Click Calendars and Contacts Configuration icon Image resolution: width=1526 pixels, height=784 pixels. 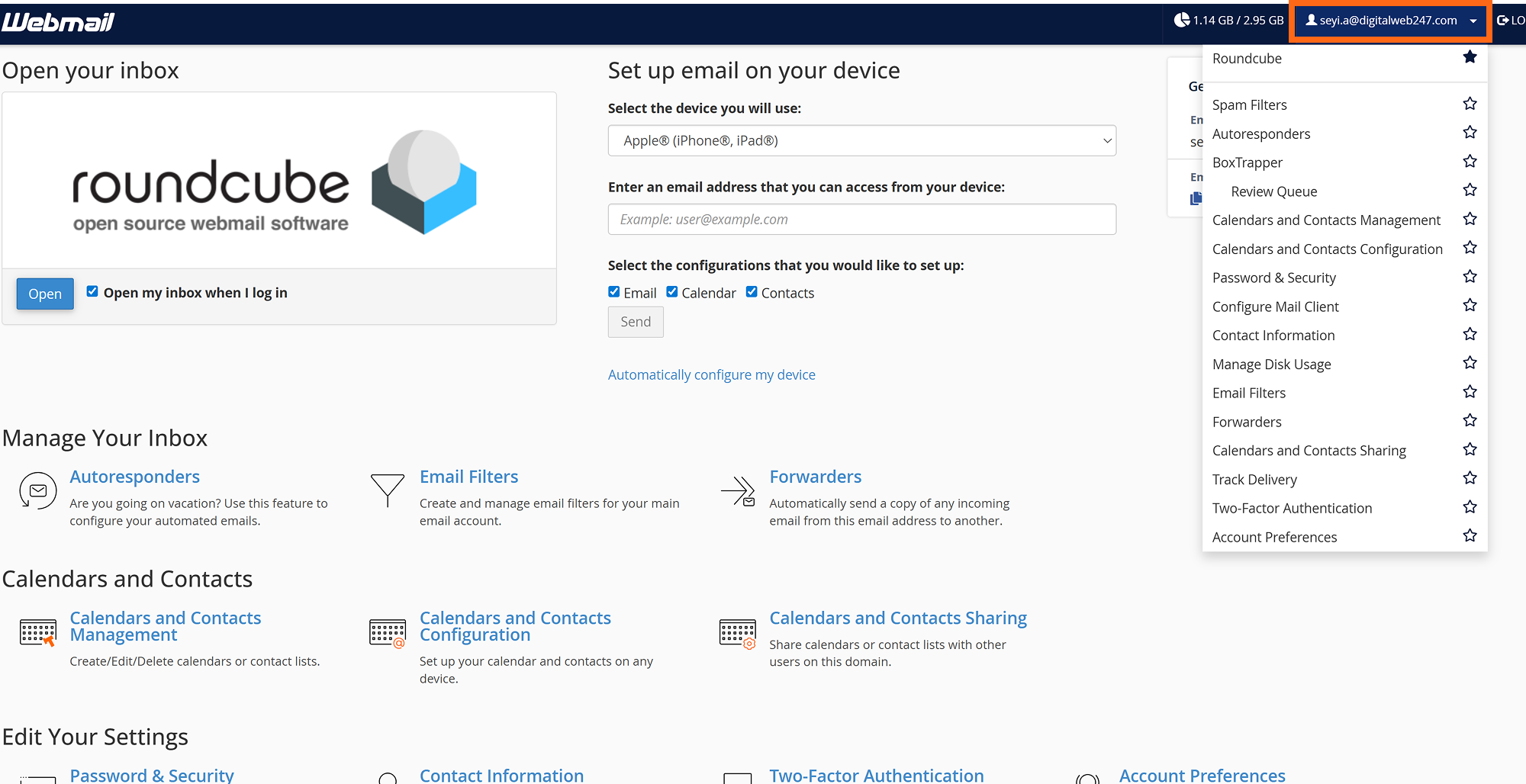[x=388, y=633]
